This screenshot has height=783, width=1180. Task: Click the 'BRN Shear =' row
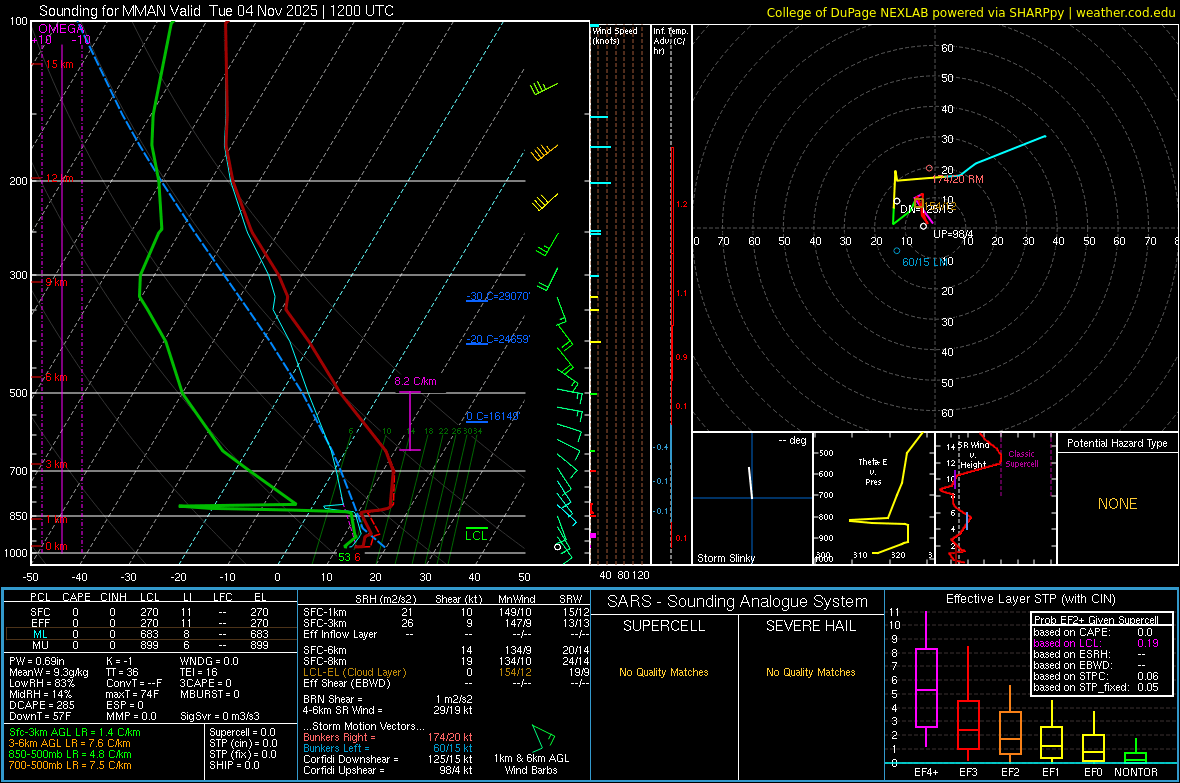(x=388, y=699)
